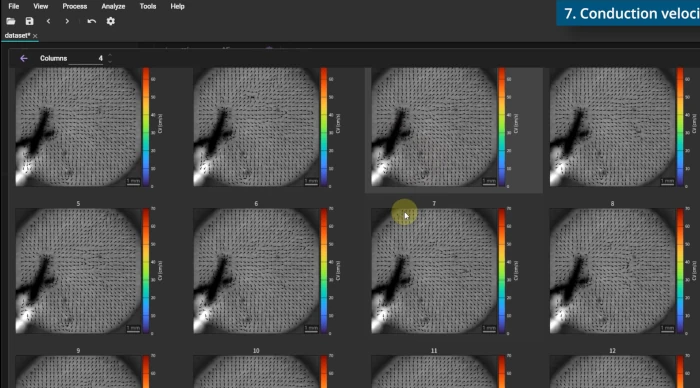This screenshot has width=700, height=388.
Task: Decrease Columns count with down stepper
Action: click(110, 61)
